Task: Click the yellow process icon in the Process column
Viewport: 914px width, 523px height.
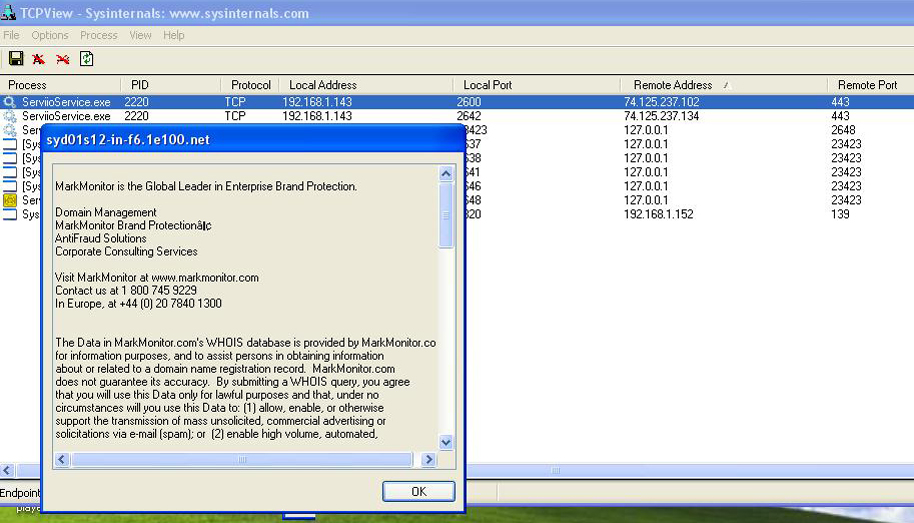Action: pyautogui.click(x=10, y=200)
